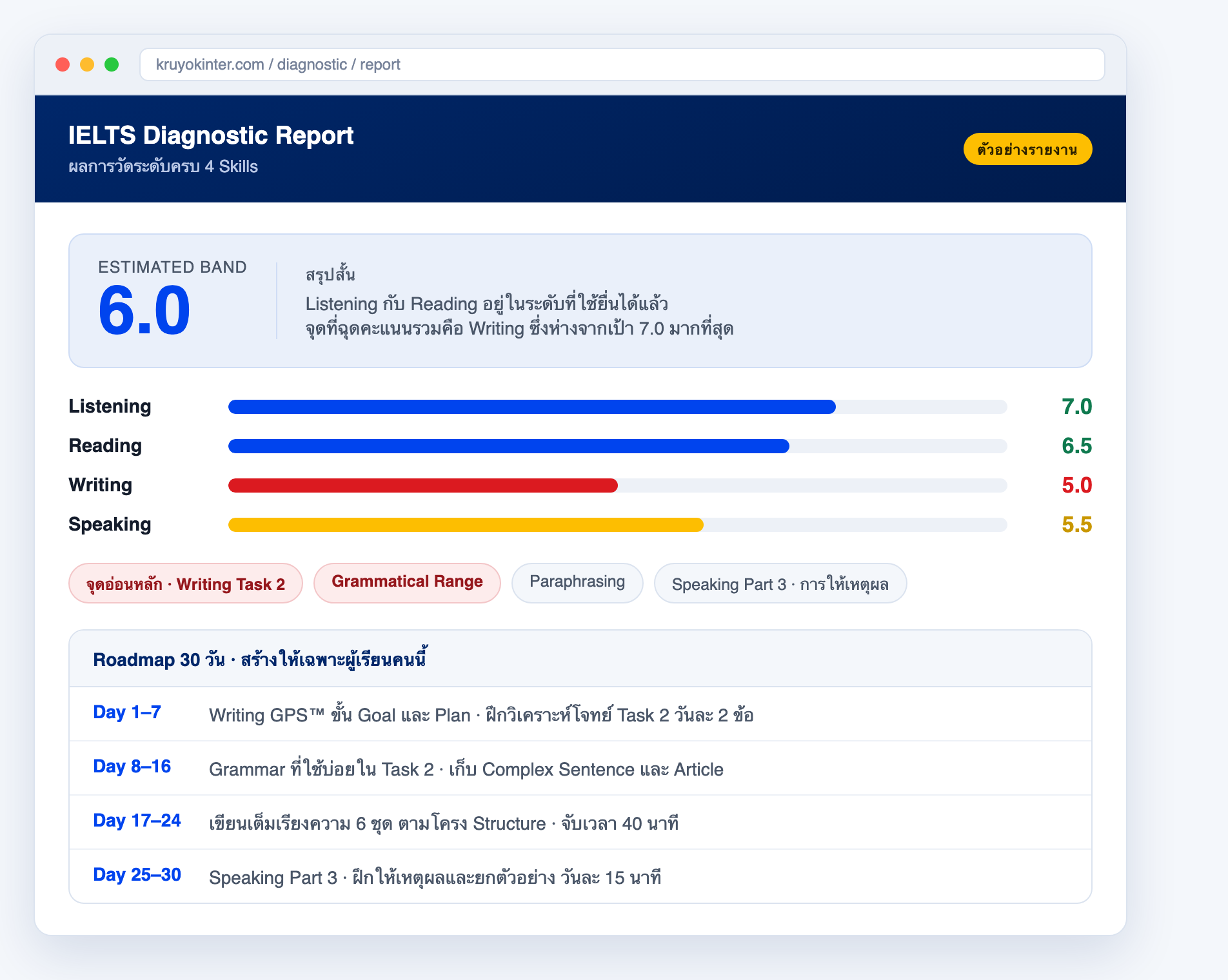Image resolution: width=1228 pixels, height=980 pixels.
Task: Click the Listening score 7.0
Action: (x=1076, y=407)
